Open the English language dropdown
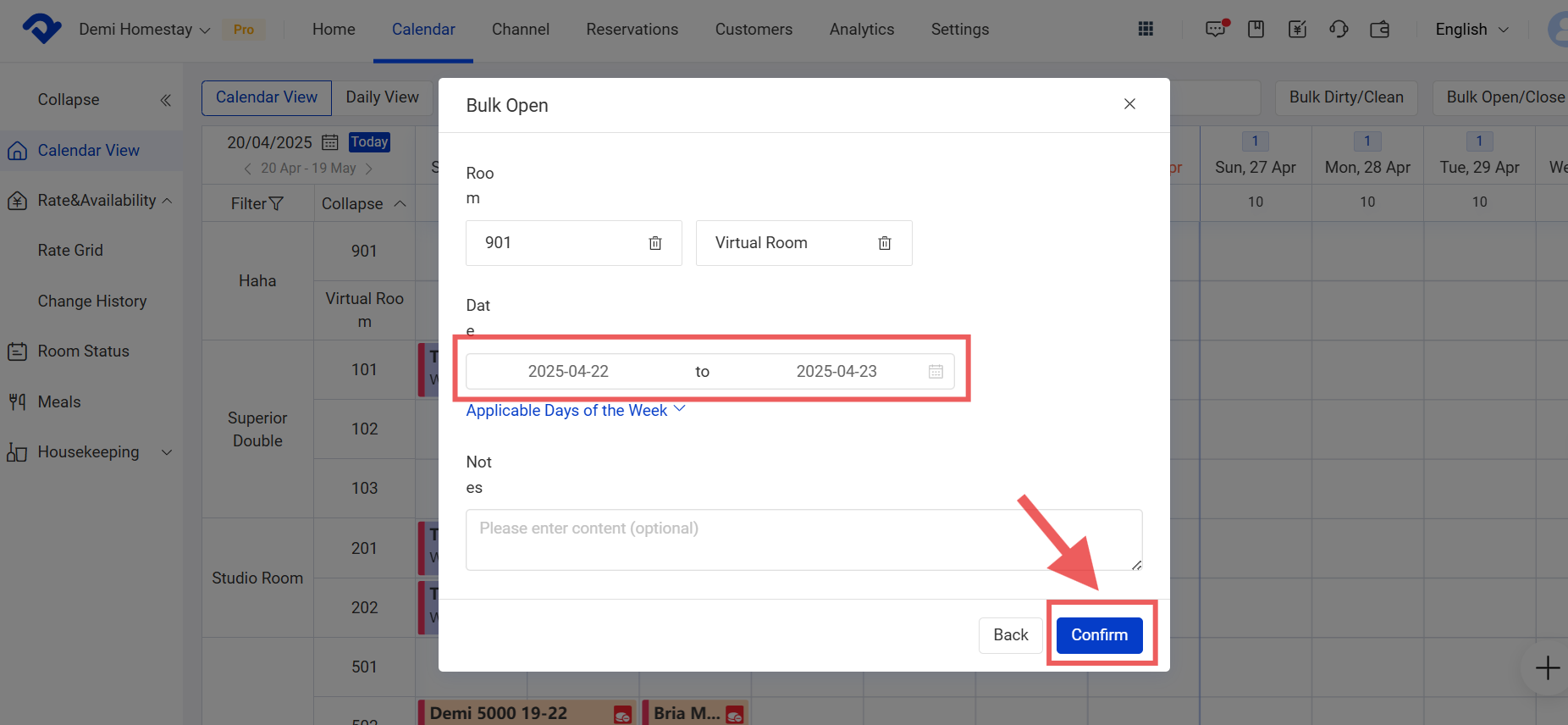This screenshot has height=725, width=1568. (x=1471, y=30)
